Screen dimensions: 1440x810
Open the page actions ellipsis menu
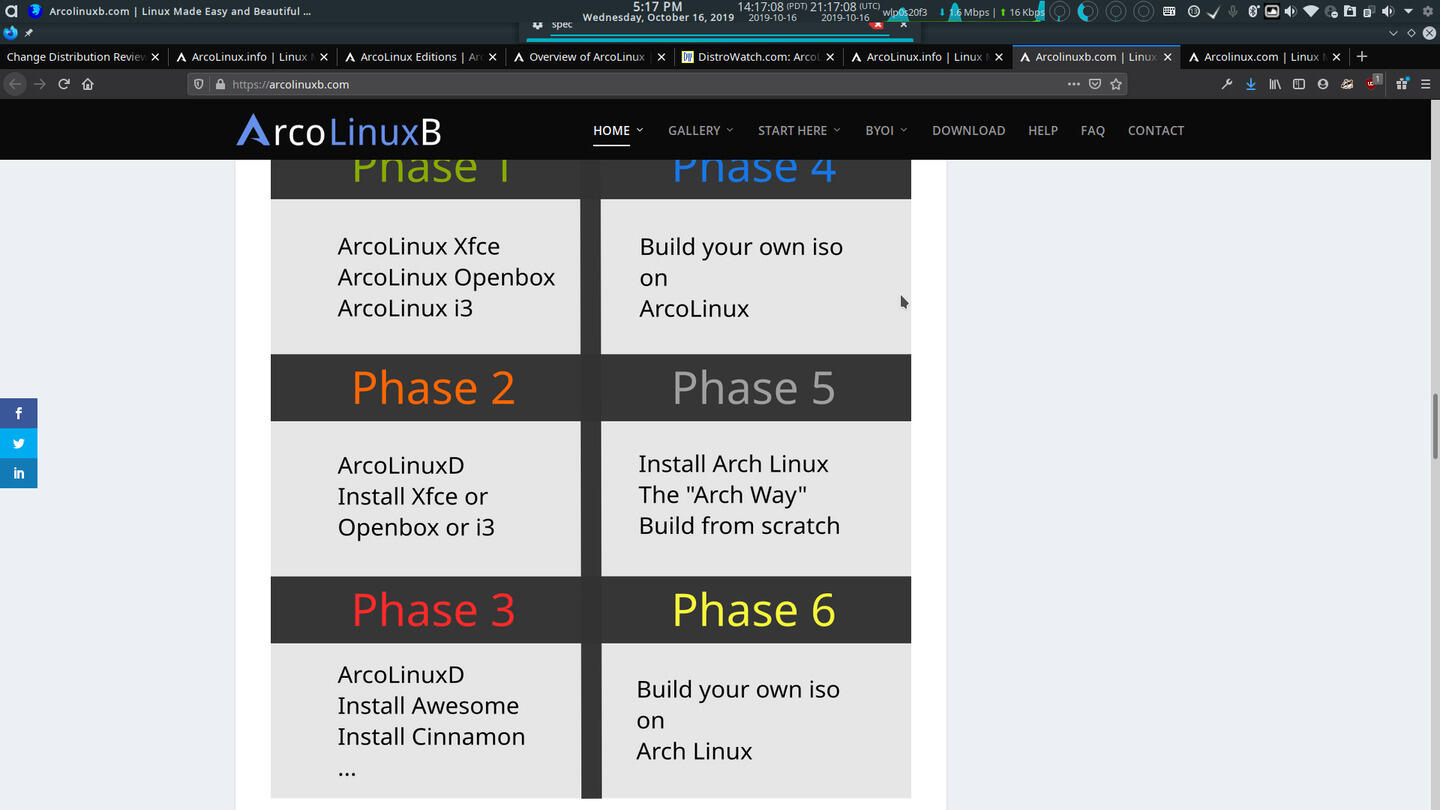pos(1074,84)
